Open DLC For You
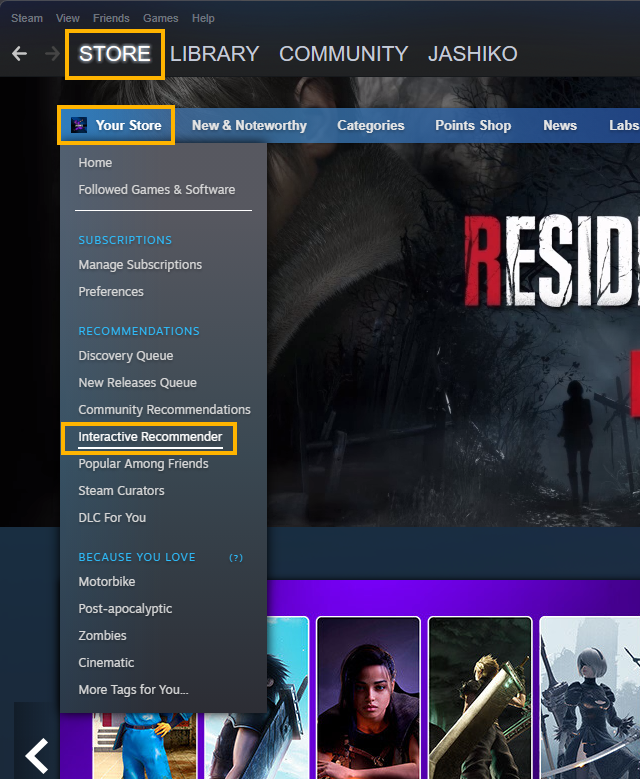 [x=112, y=518]
